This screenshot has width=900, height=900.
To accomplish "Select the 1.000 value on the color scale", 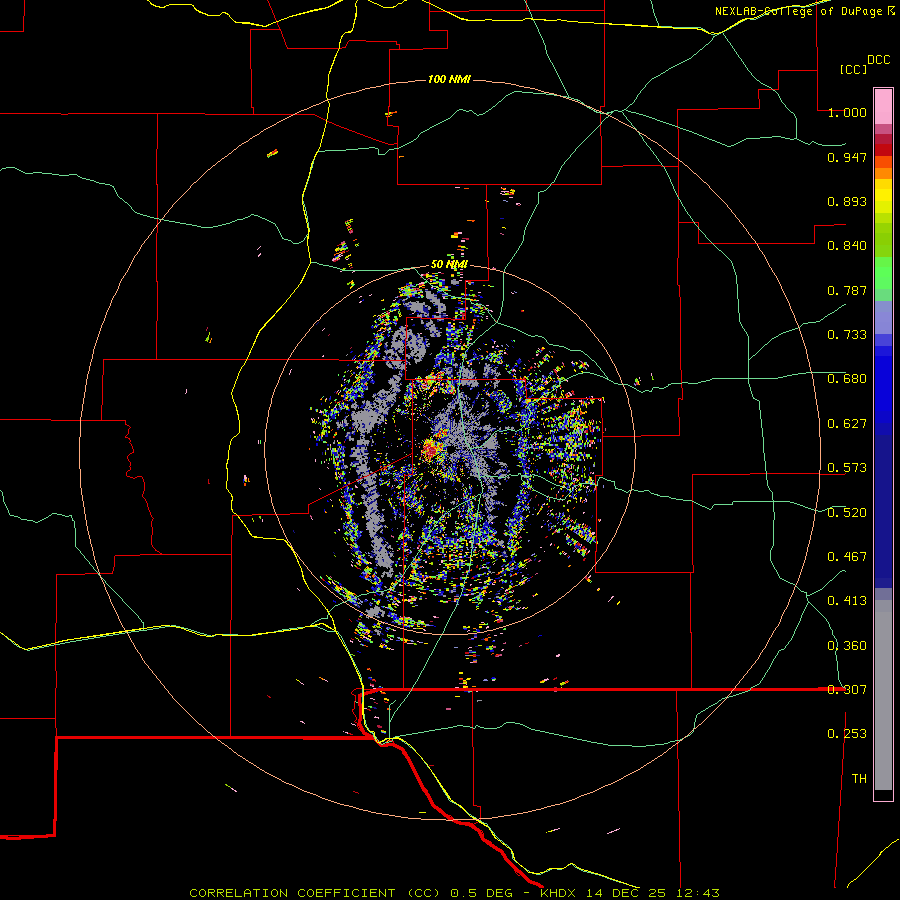I will tap(847, 112).
